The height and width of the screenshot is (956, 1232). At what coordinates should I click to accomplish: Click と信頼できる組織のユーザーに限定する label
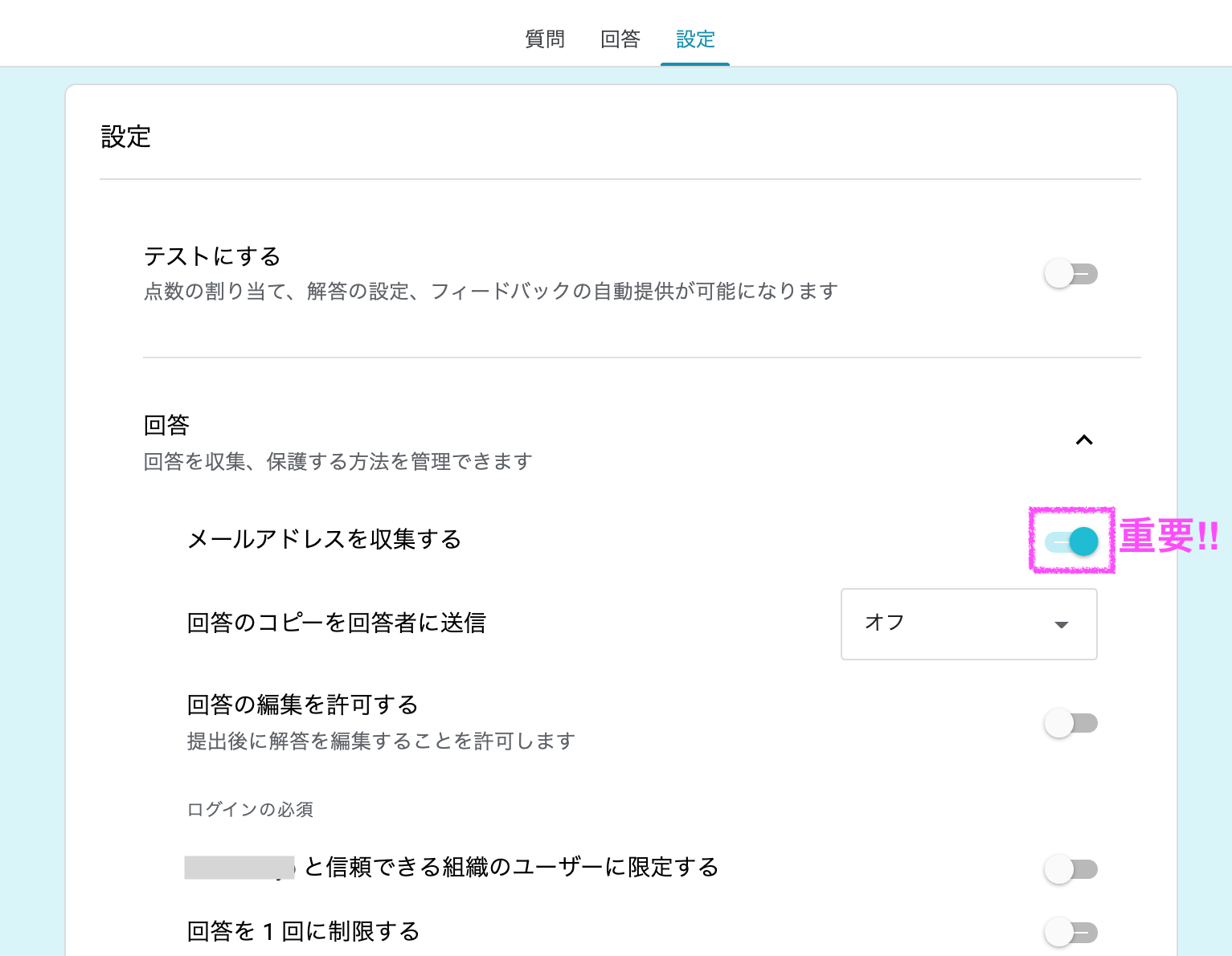pyautogui.click(x=511, y=867)
